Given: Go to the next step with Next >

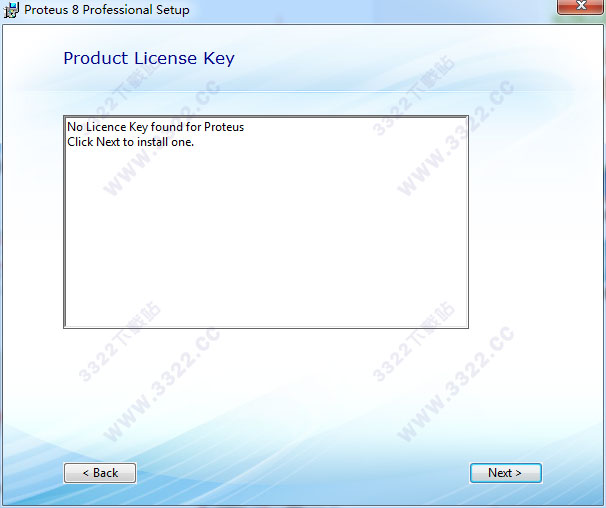Looking at the screenshot, I should coord(506,473).
